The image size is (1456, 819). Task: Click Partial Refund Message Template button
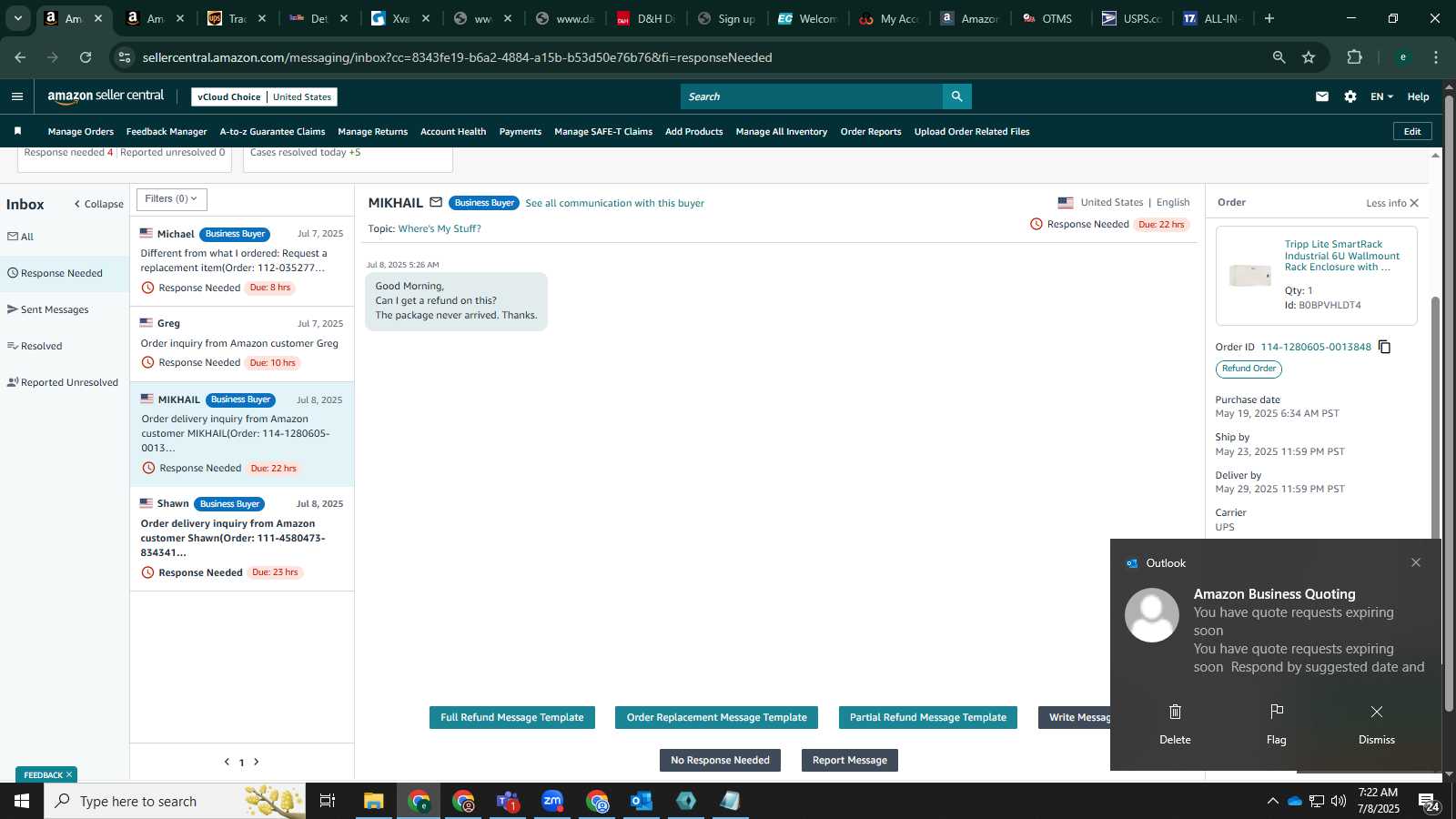tap(928, 717)
